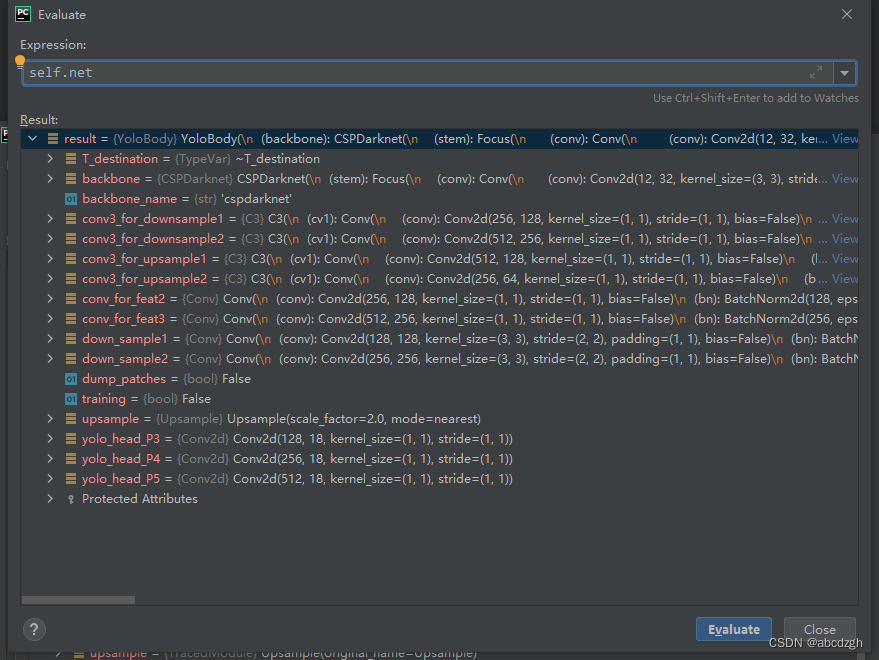Click the PyCharm logo in title bar
This screenshot has width=879, height=660.
coord(23,14)
